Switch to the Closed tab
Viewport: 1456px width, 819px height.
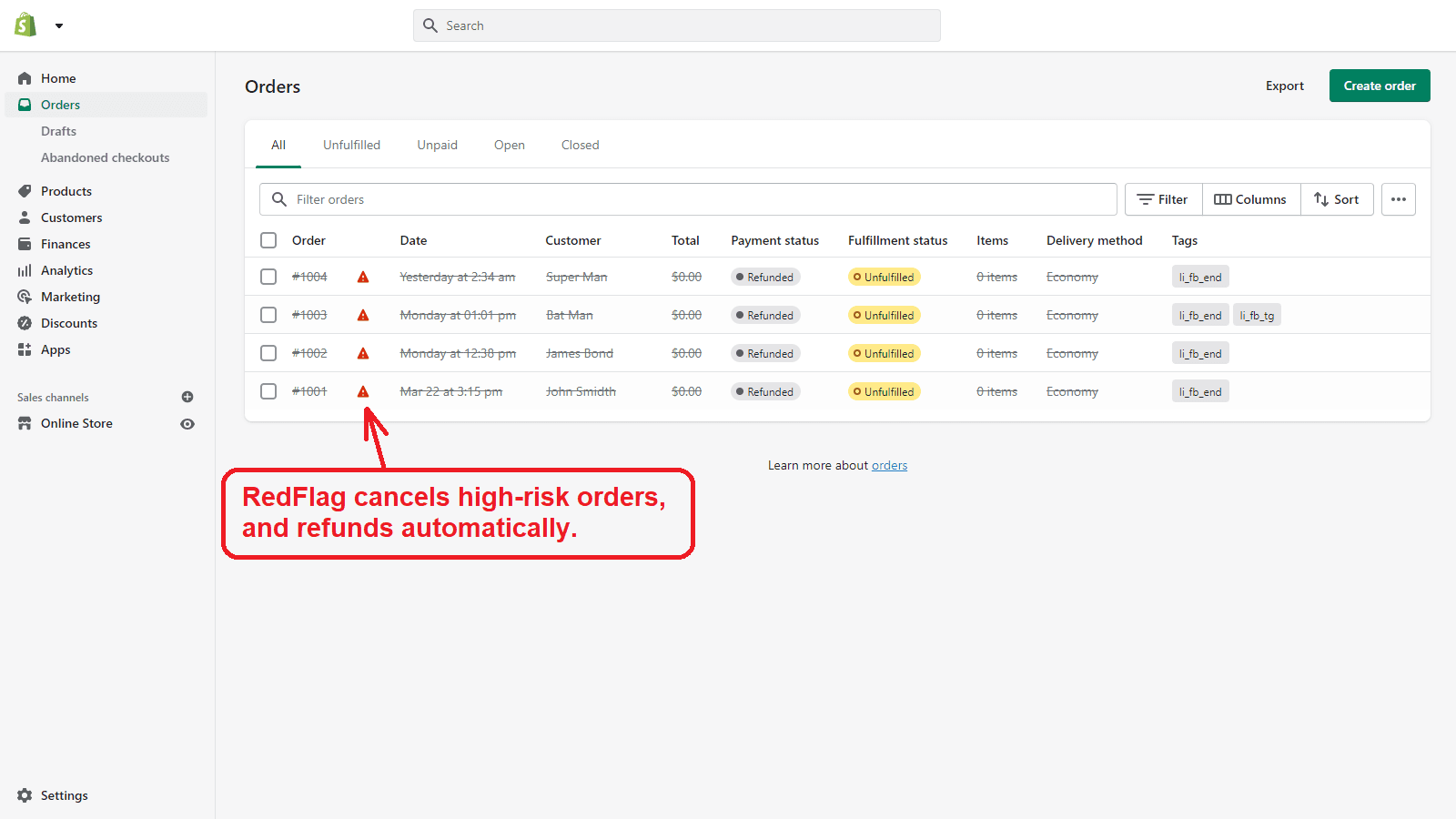580,145
